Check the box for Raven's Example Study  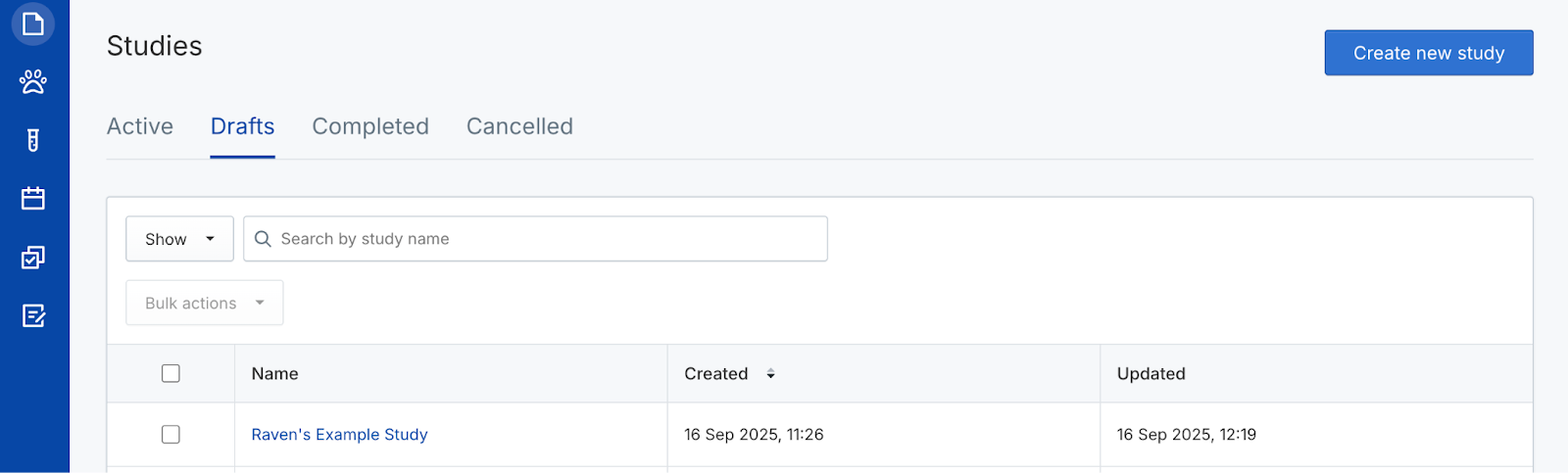(x=171, y=434)
